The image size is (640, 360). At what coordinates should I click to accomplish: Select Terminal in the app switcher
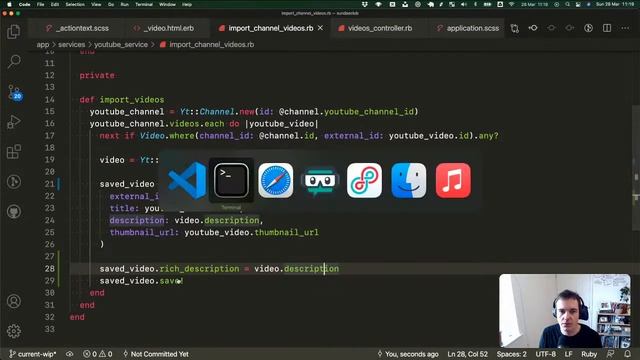click(x=231, y=180)
